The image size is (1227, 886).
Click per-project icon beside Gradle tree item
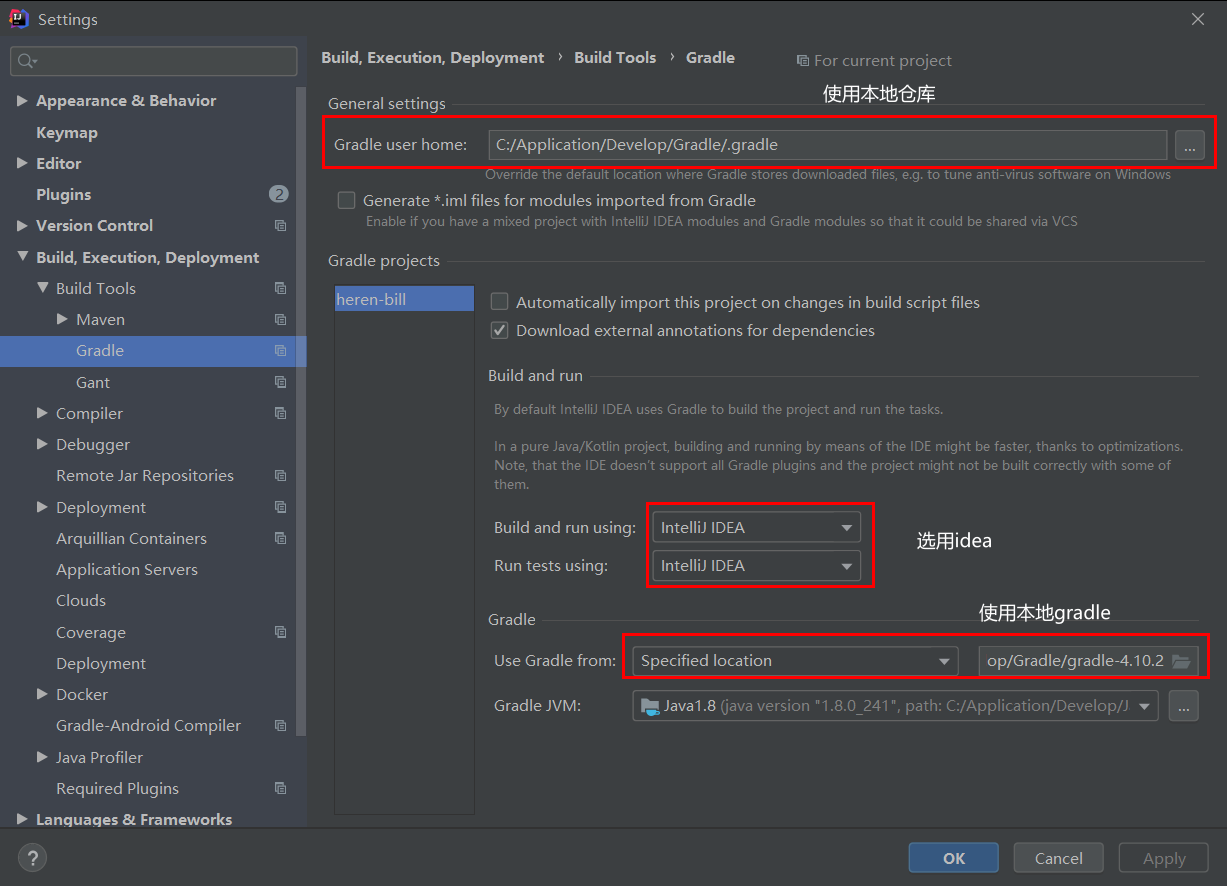tap(280, 351)
